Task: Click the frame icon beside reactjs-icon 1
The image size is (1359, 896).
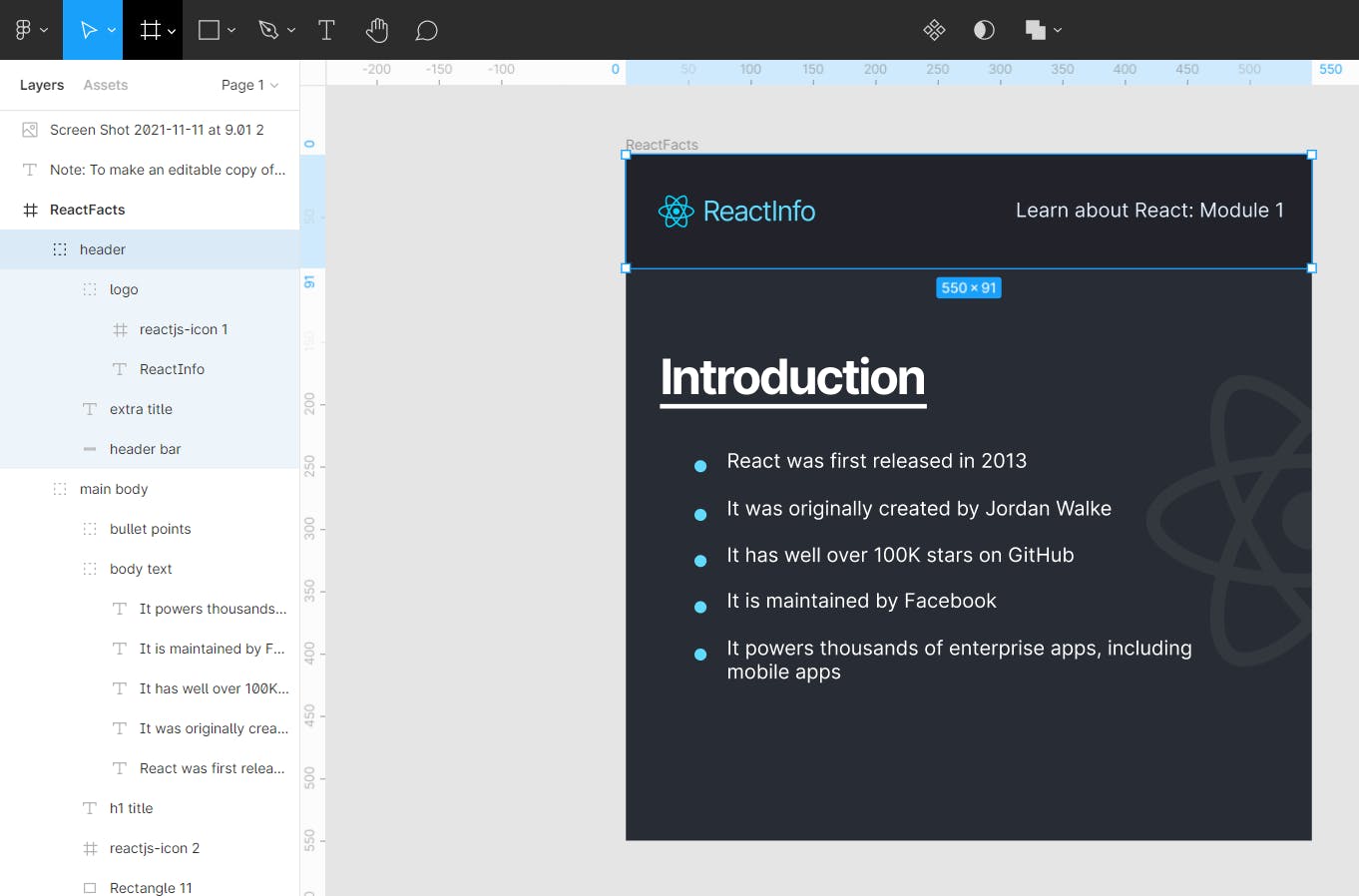Action: point(120,329)
